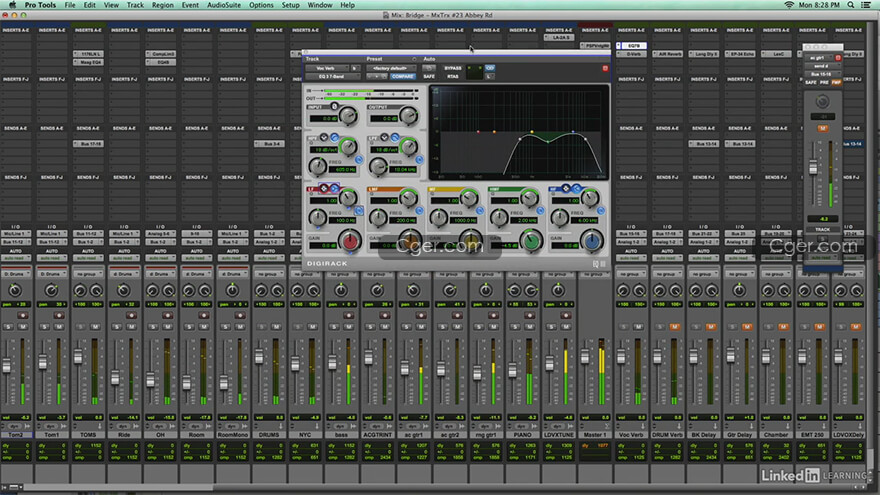Open the 1176LN insert on TOMS track

[88, 54]
